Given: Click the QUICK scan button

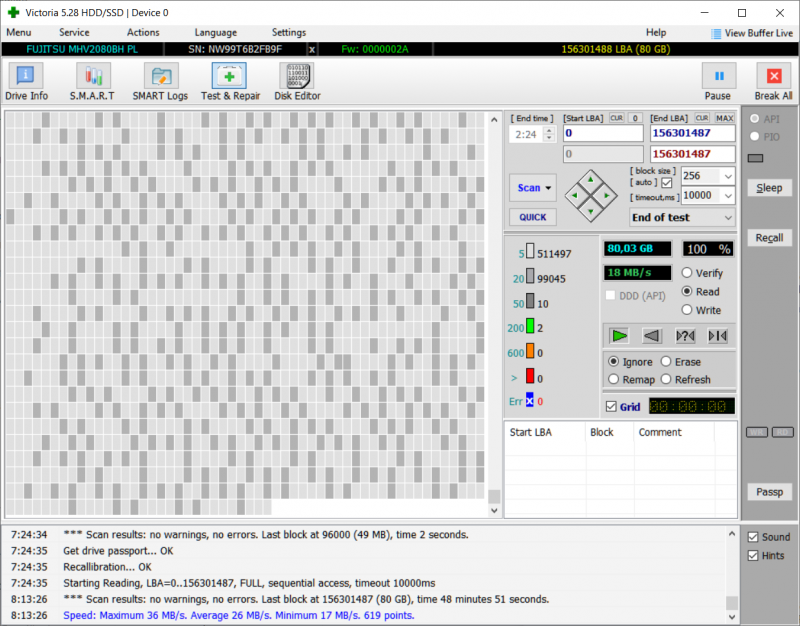Looking at the screenshot, I should (x=533, y=217).
